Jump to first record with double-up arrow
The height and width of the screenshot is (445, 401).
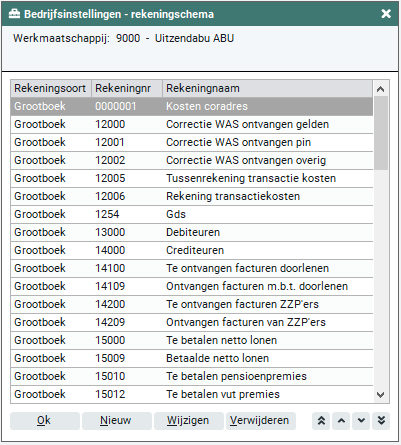tap(321, 421)
